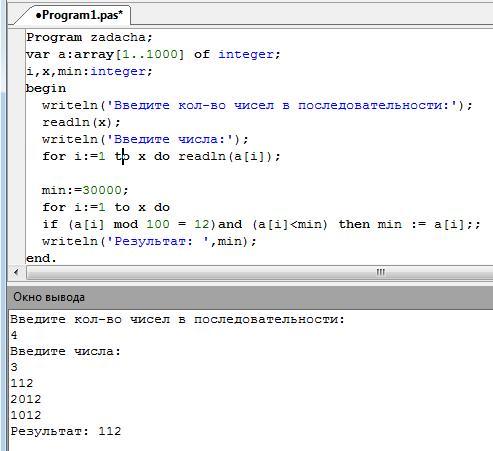Place cursor on 'Program zadacha;' line
Viewport: 493px width, 451px height.
89,37
